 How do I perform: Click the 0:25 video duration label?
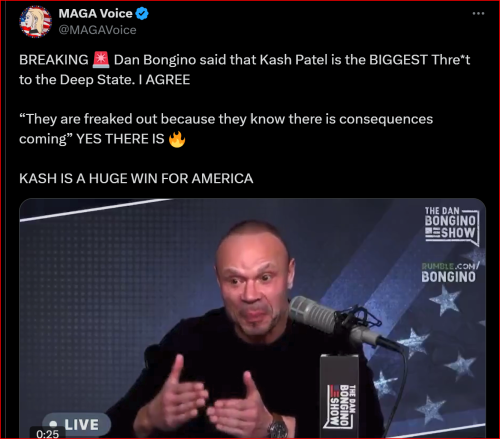47,434
